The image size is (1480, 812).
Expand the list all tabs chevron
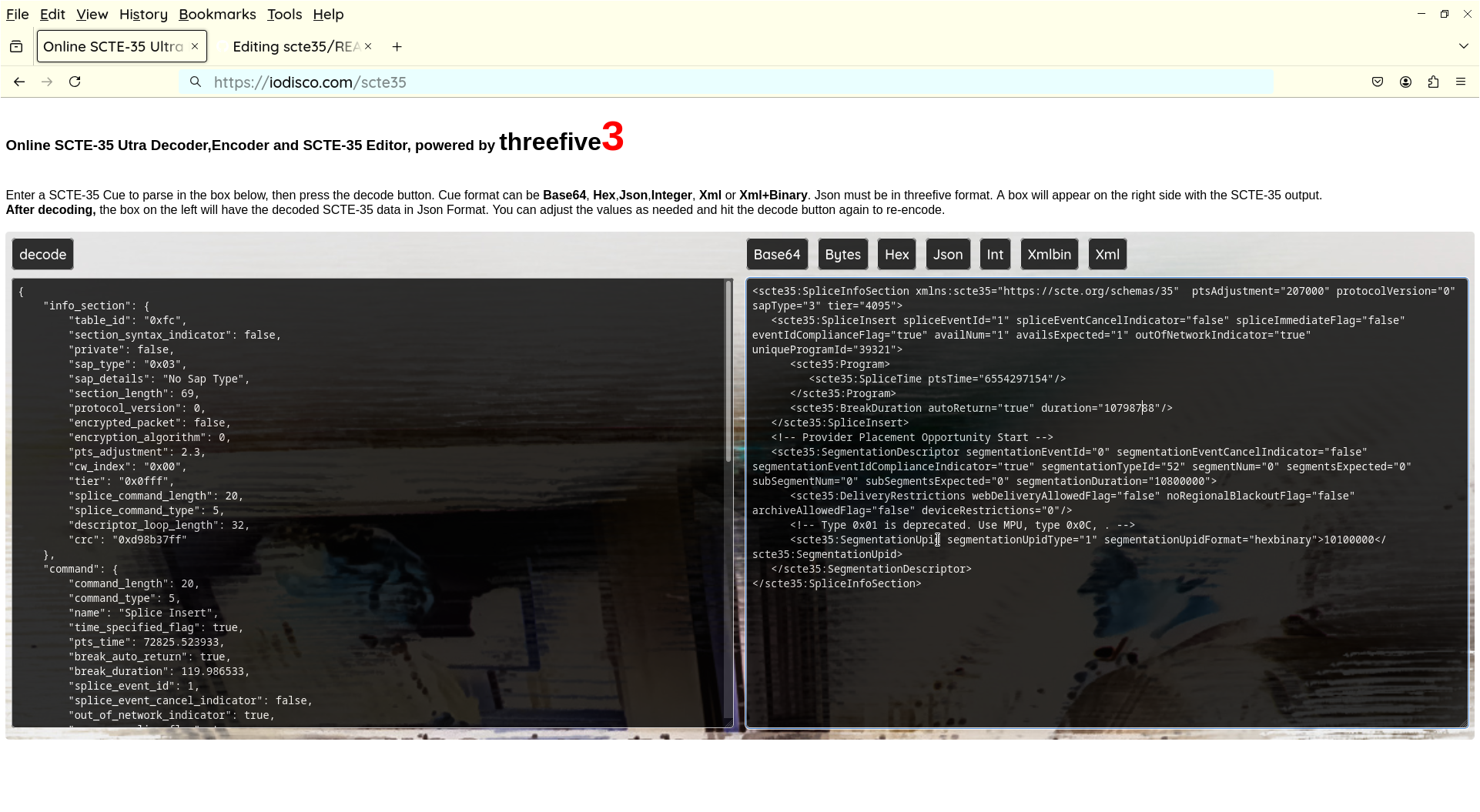pos(1463,46)
